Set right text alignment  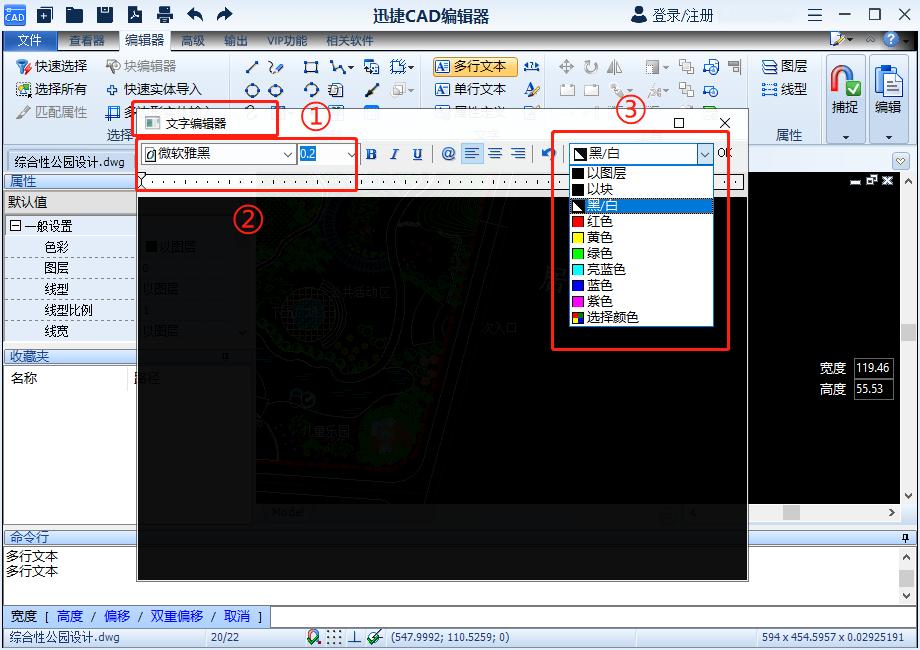(x=518, y=154)
